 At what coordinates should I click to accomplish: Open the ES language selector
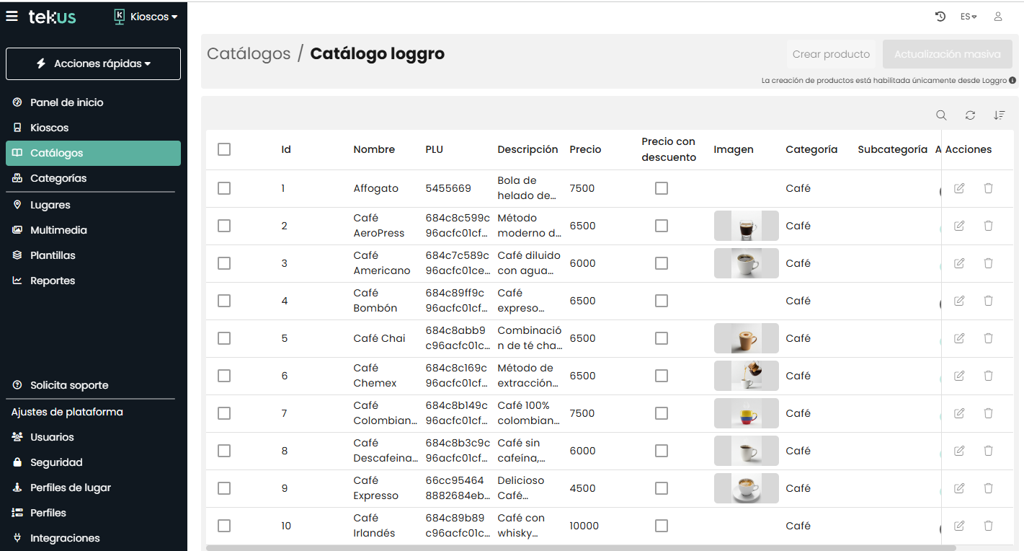click(968, 17)
